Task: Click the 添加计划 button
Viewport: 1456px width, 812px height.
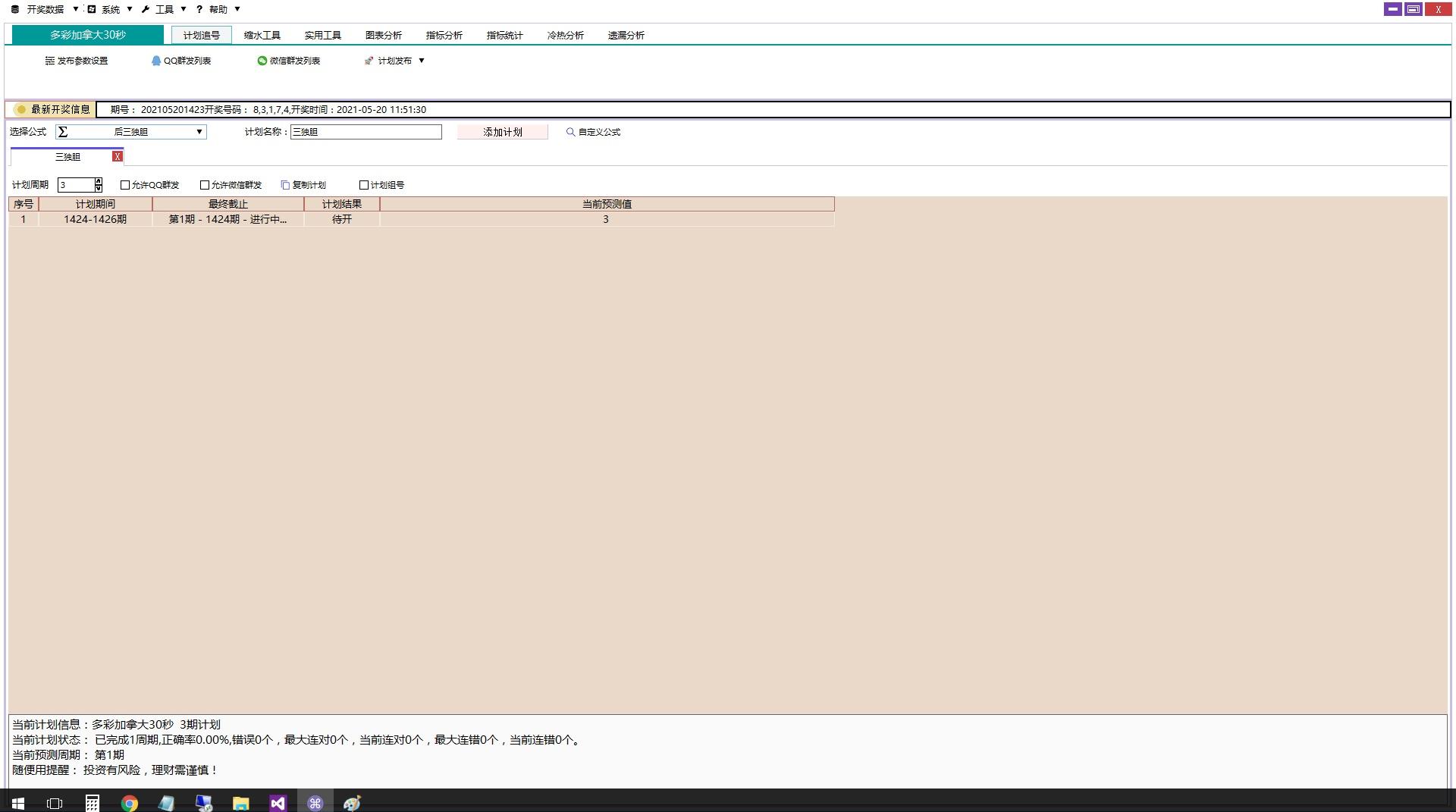Action: point(502,132)
